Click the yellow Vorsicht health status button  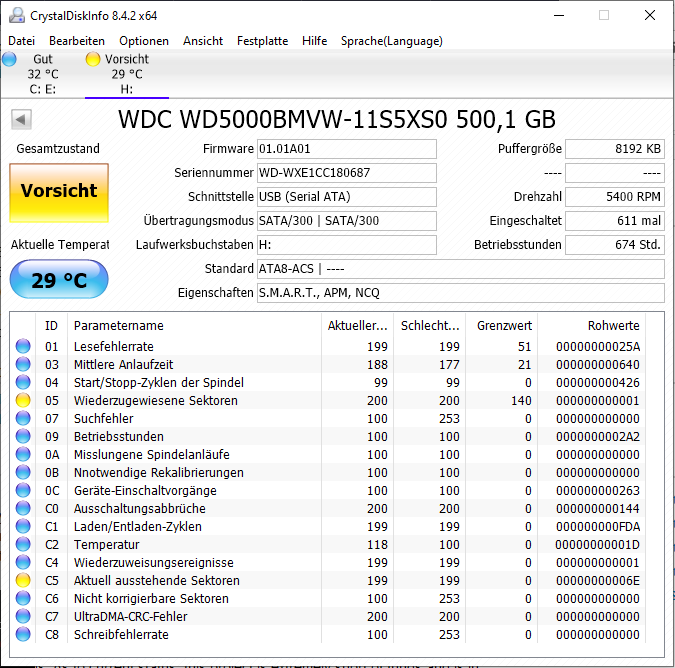tap(59, 191)
